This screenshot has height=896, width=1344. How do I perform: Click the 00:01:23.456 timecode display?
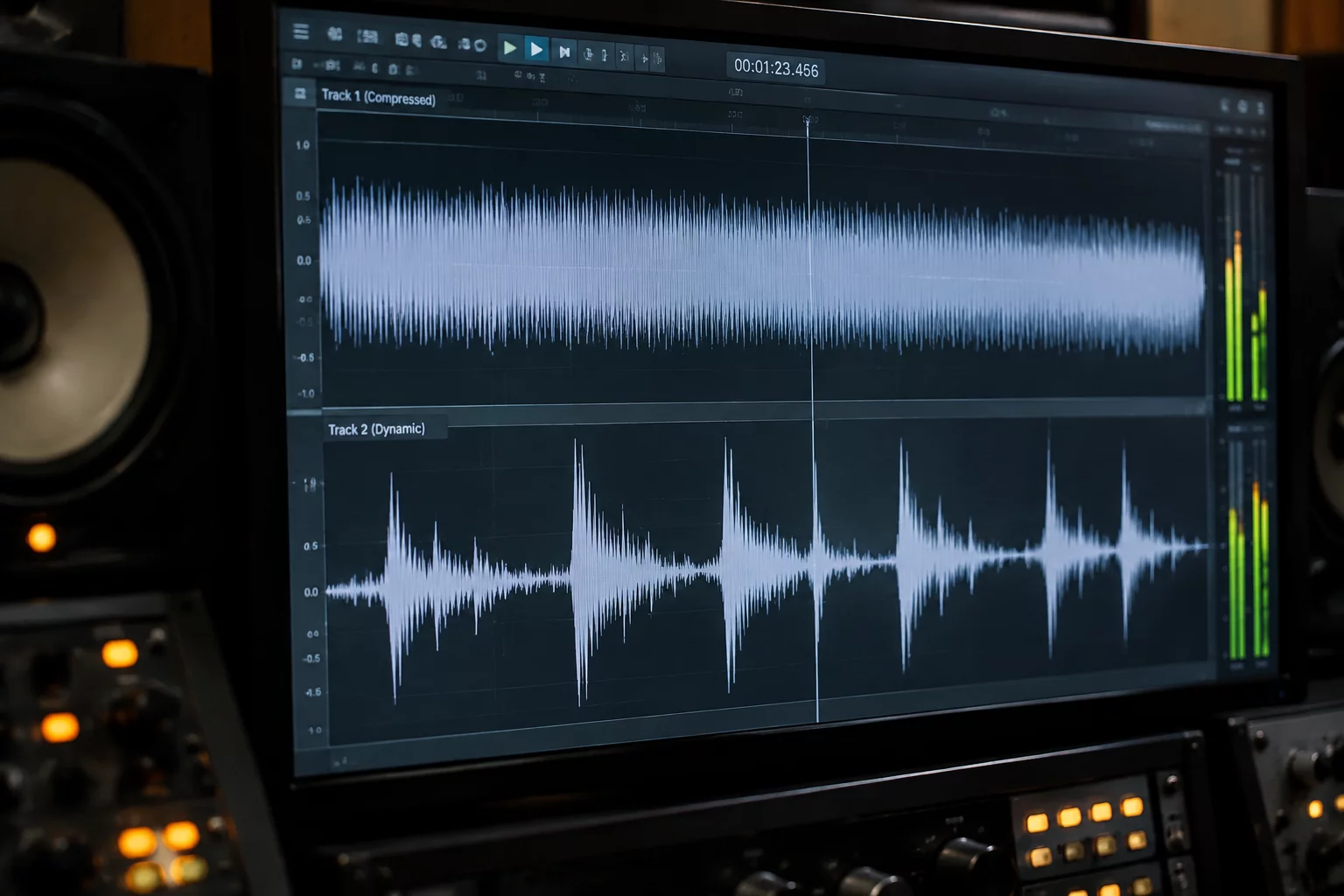(x=776, y=69)
